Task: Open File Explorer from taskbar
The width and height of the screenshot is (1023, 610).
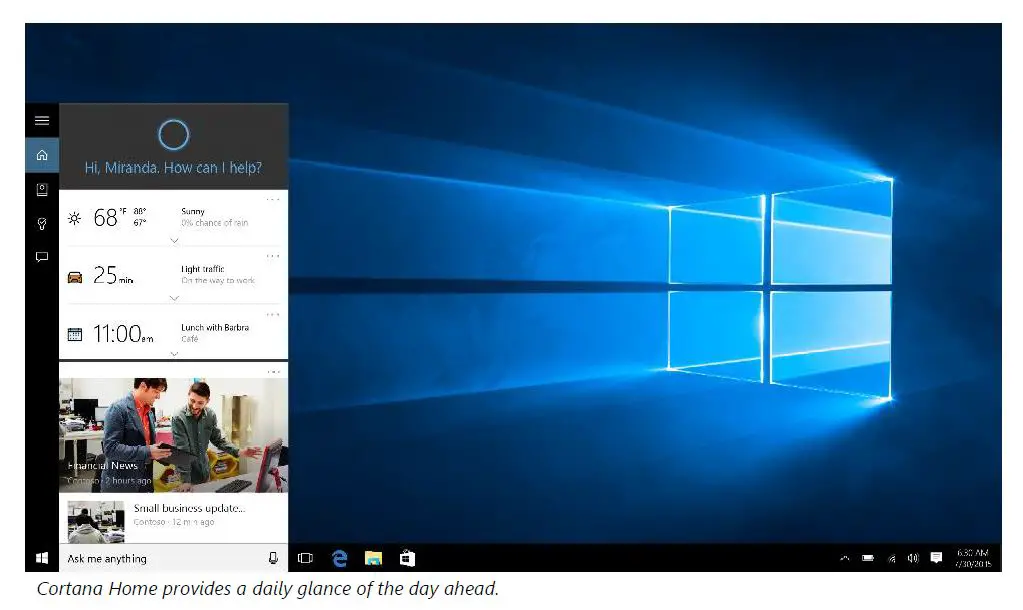Action: point(373,558)
